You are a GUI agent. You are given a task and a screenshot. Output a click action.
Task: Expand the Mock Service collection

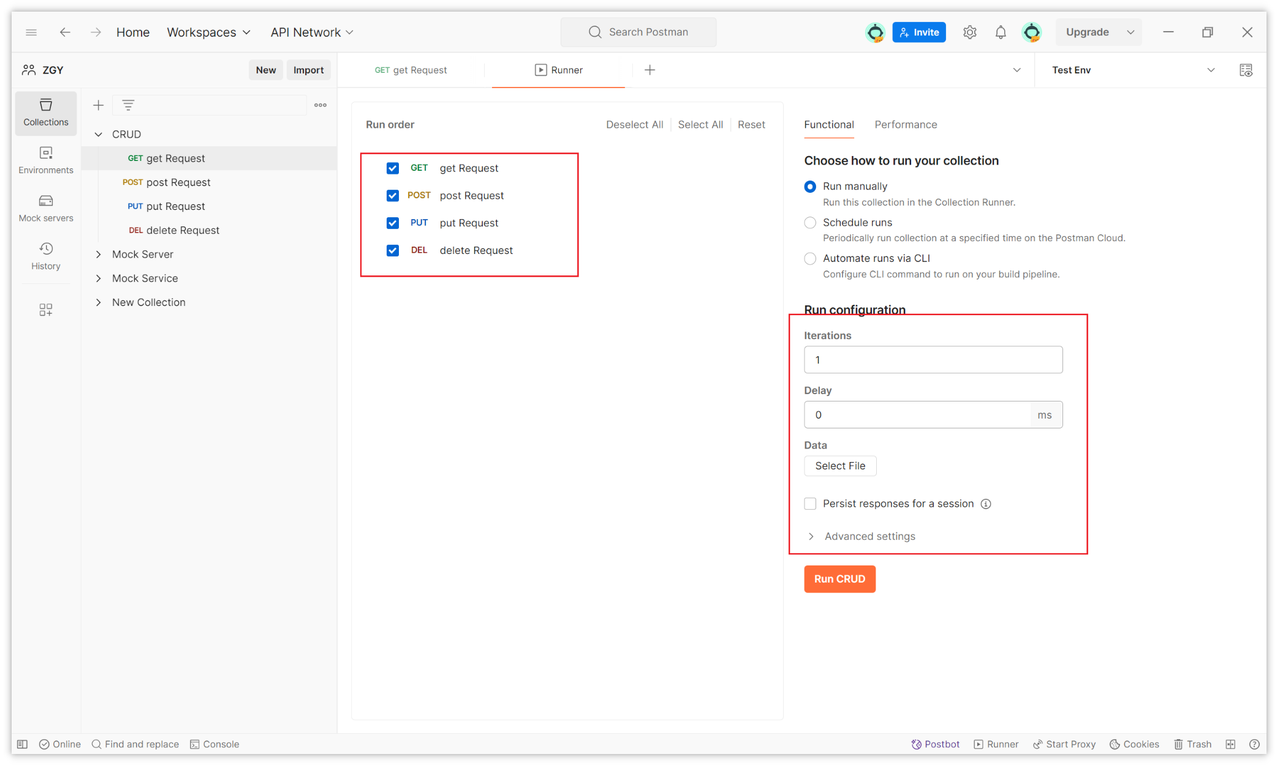point(98,278)
